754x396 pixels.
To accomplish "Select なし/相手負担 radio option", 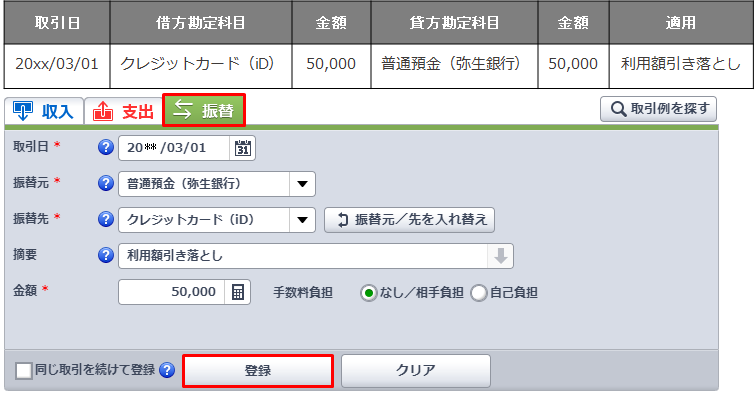I will pyautogui.click(x=368, y=293).
